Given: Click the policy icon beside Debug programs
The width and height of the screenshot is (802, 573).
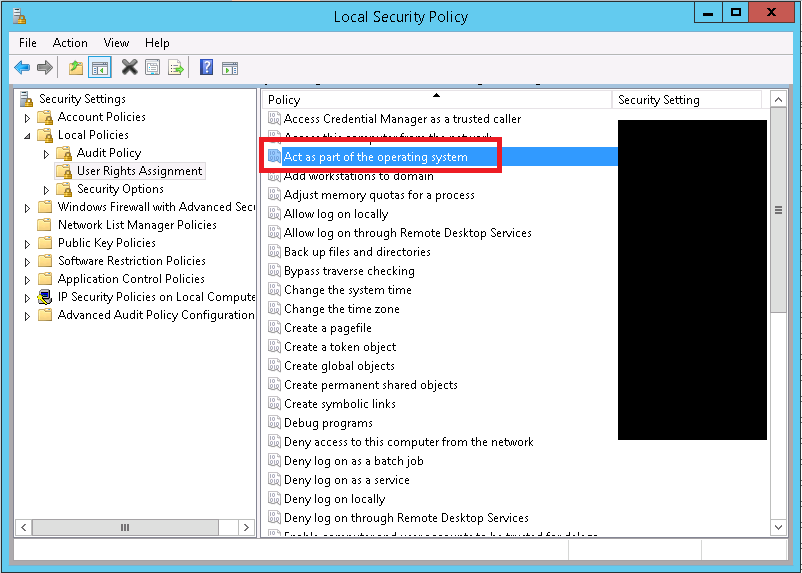Looking at the screenshot, I should pyautogui.click(x=275, y=423).
